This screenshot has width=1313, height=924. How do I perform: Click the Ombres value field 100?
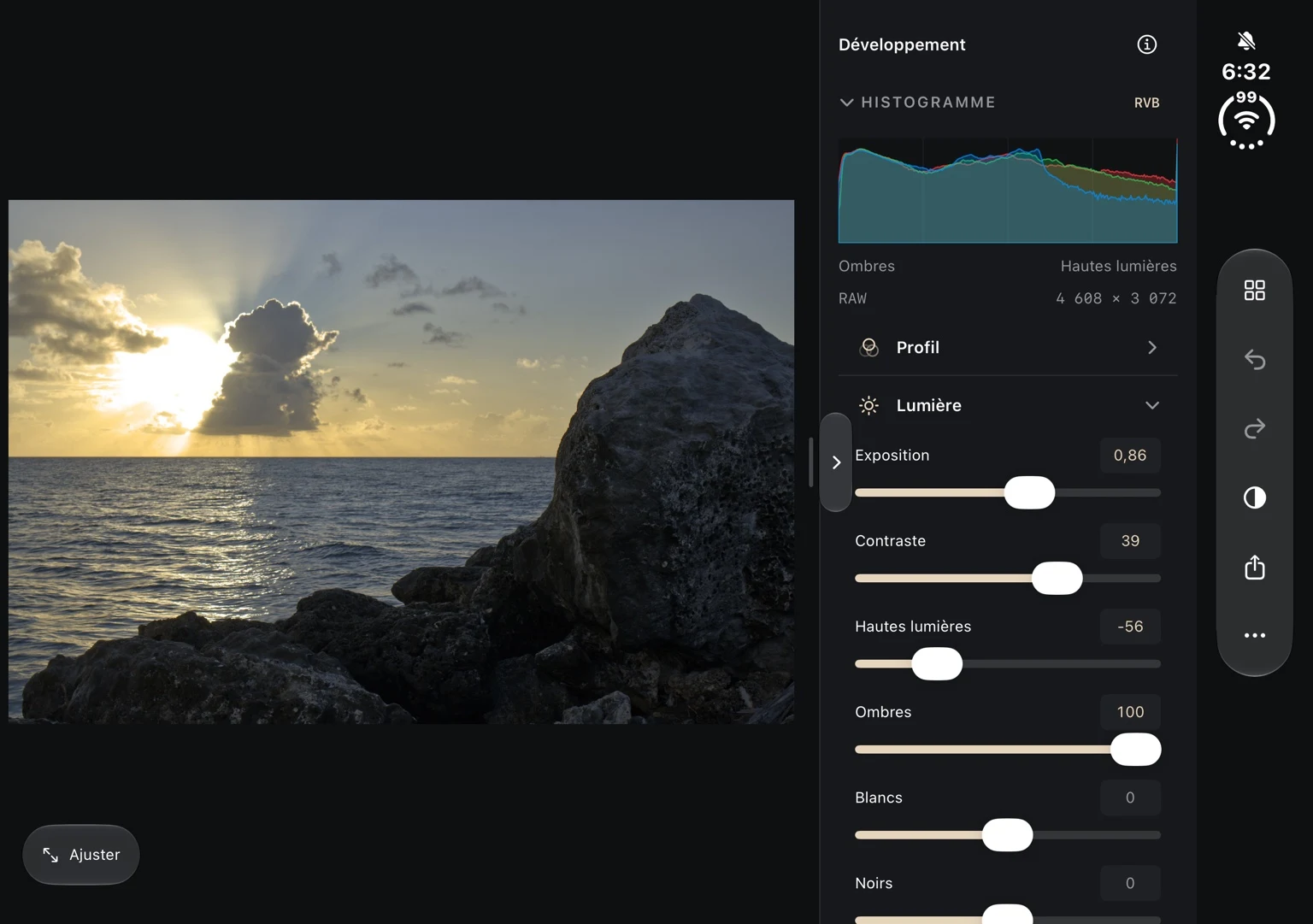point(1130,712)
